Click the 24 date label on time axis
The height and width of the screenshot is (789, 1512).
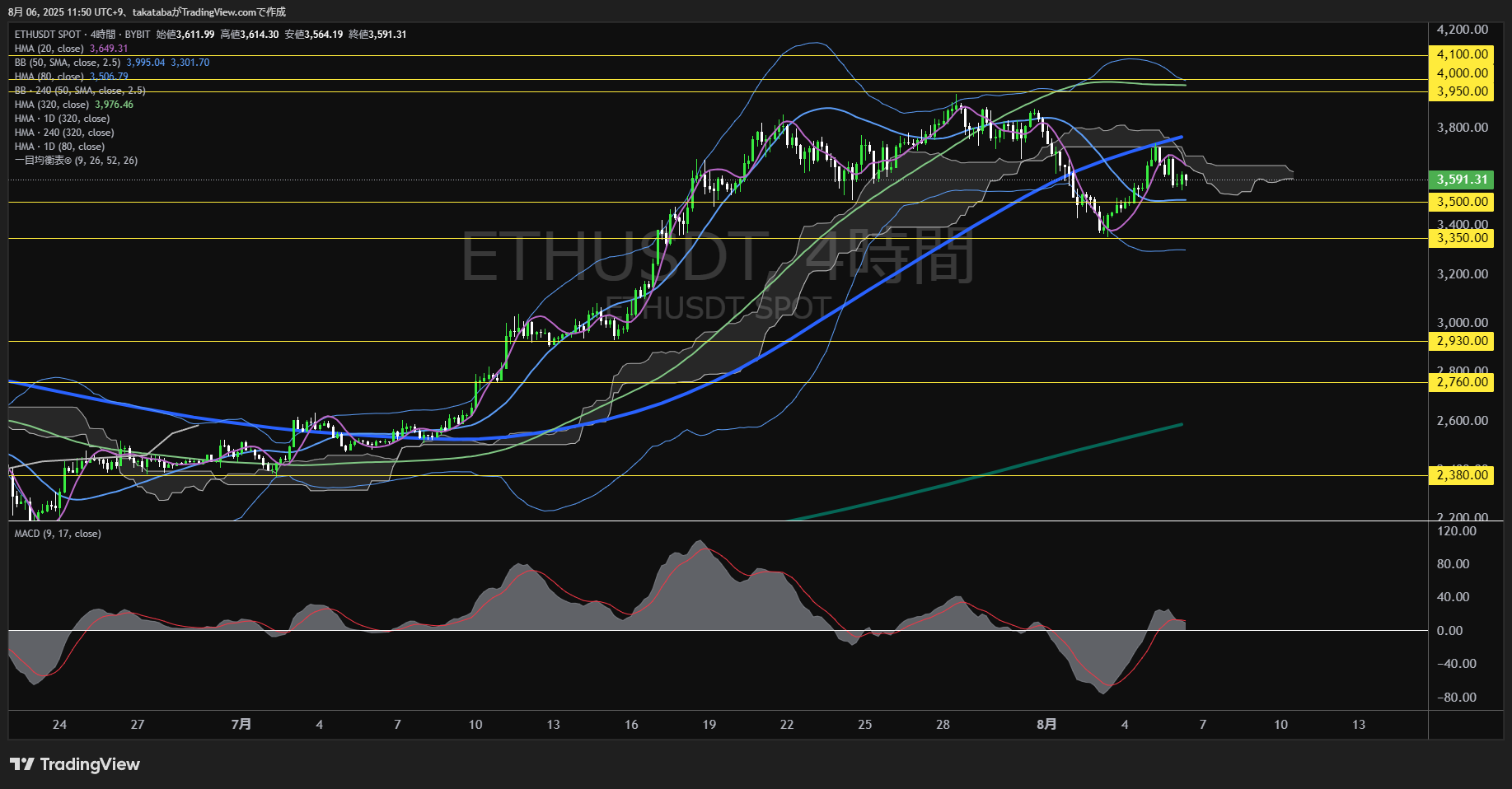coord(59,725)
